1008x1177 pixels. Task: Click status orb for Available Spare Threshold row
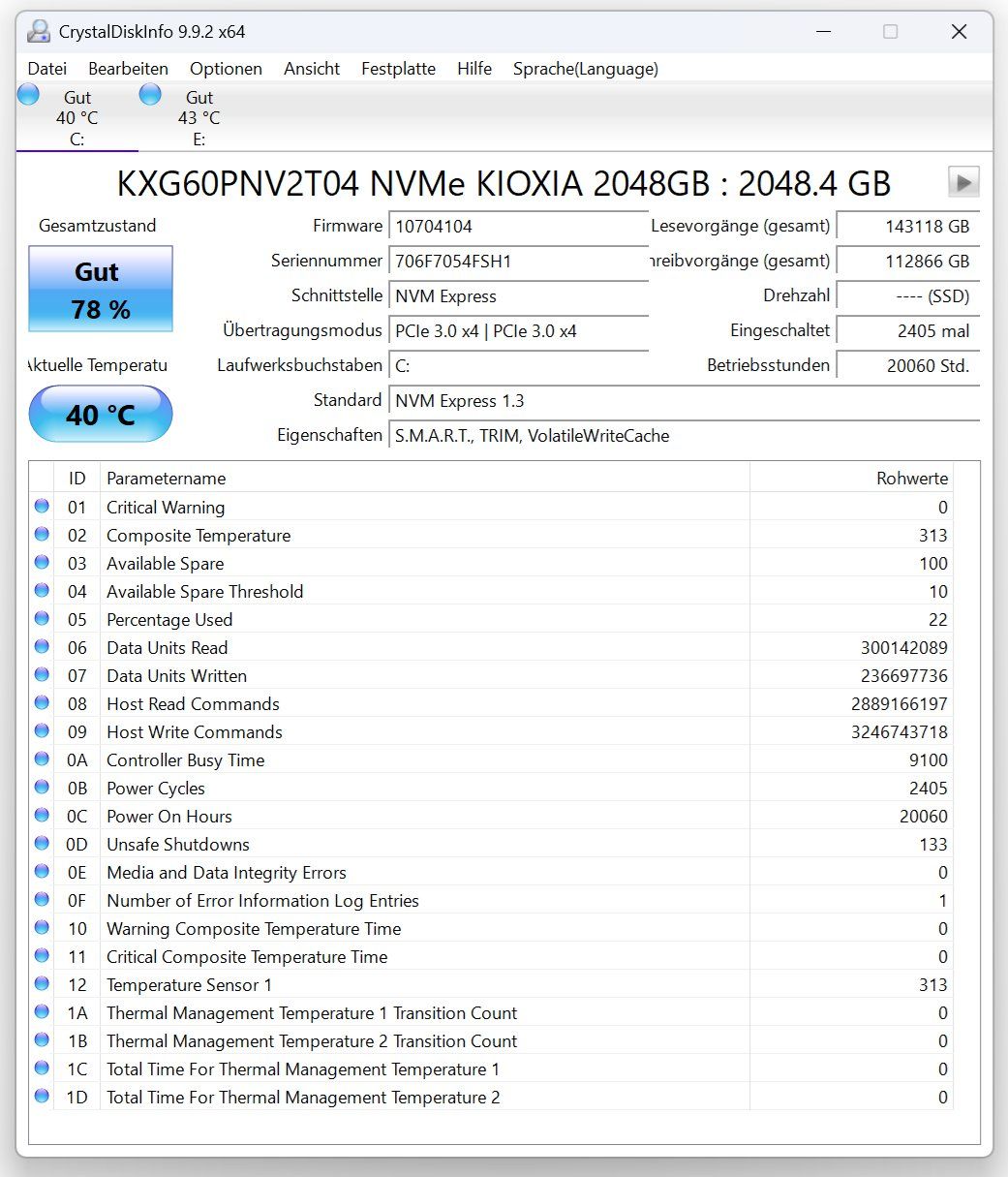pyautogui.click(x=42, y=590)
